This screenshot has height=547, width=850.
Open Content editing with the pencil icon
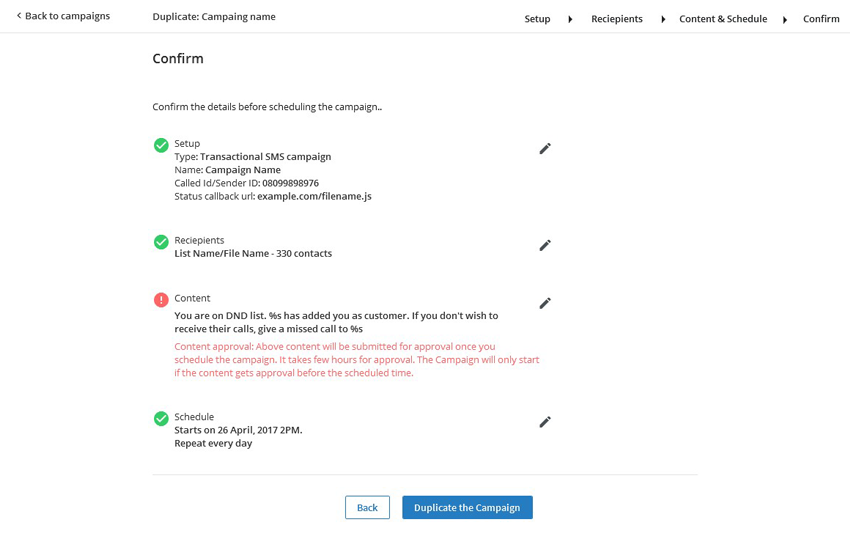(x=545, y=303)
